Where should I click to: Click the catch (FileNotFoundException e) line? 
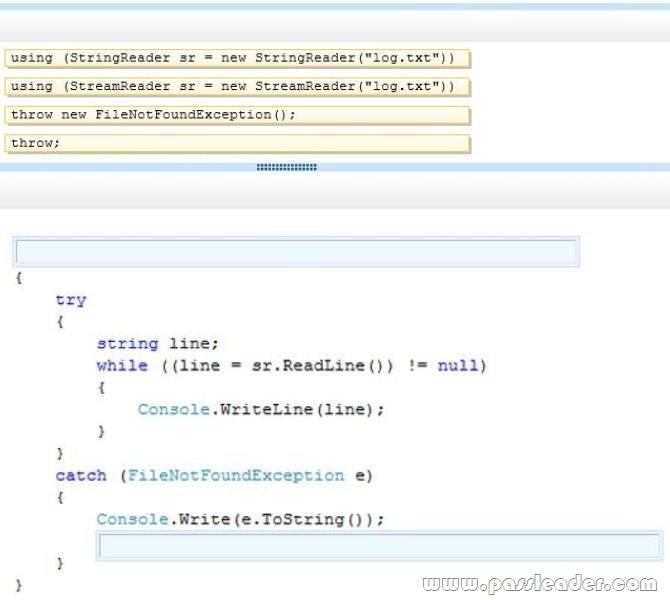pos(214,475)
